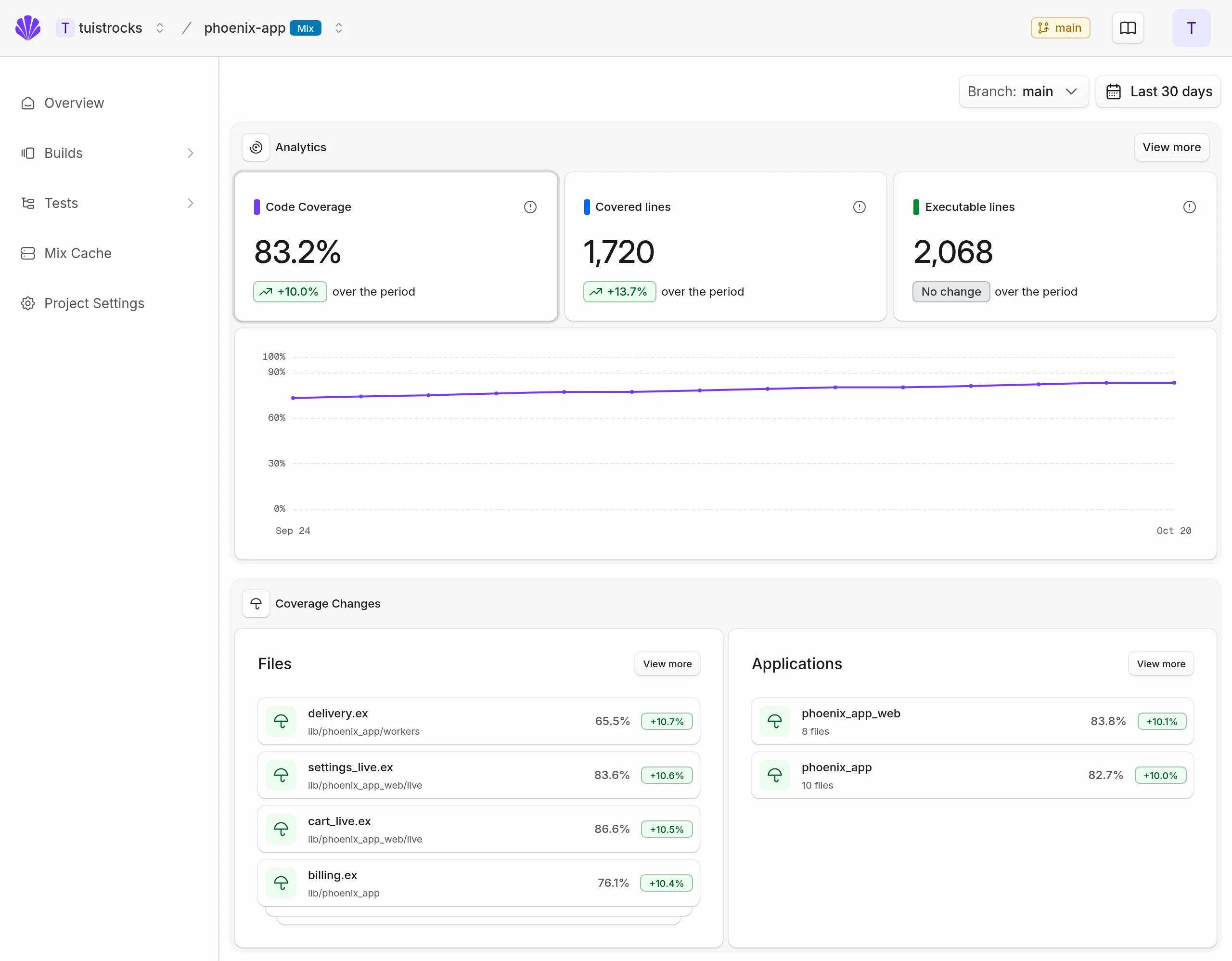
Task: Open the Branch: main dropdown
Action: click(1023, 91)
